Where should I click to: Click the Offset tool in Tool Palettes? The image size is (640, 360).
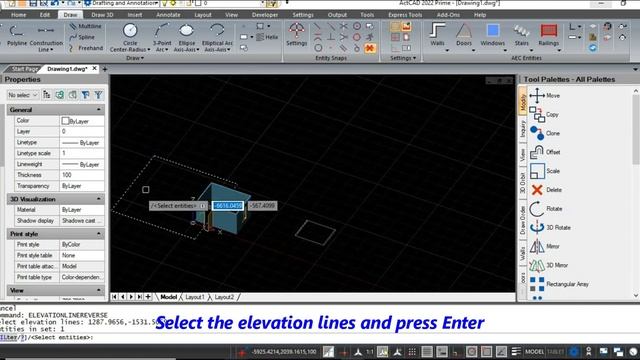coord(545,152)
